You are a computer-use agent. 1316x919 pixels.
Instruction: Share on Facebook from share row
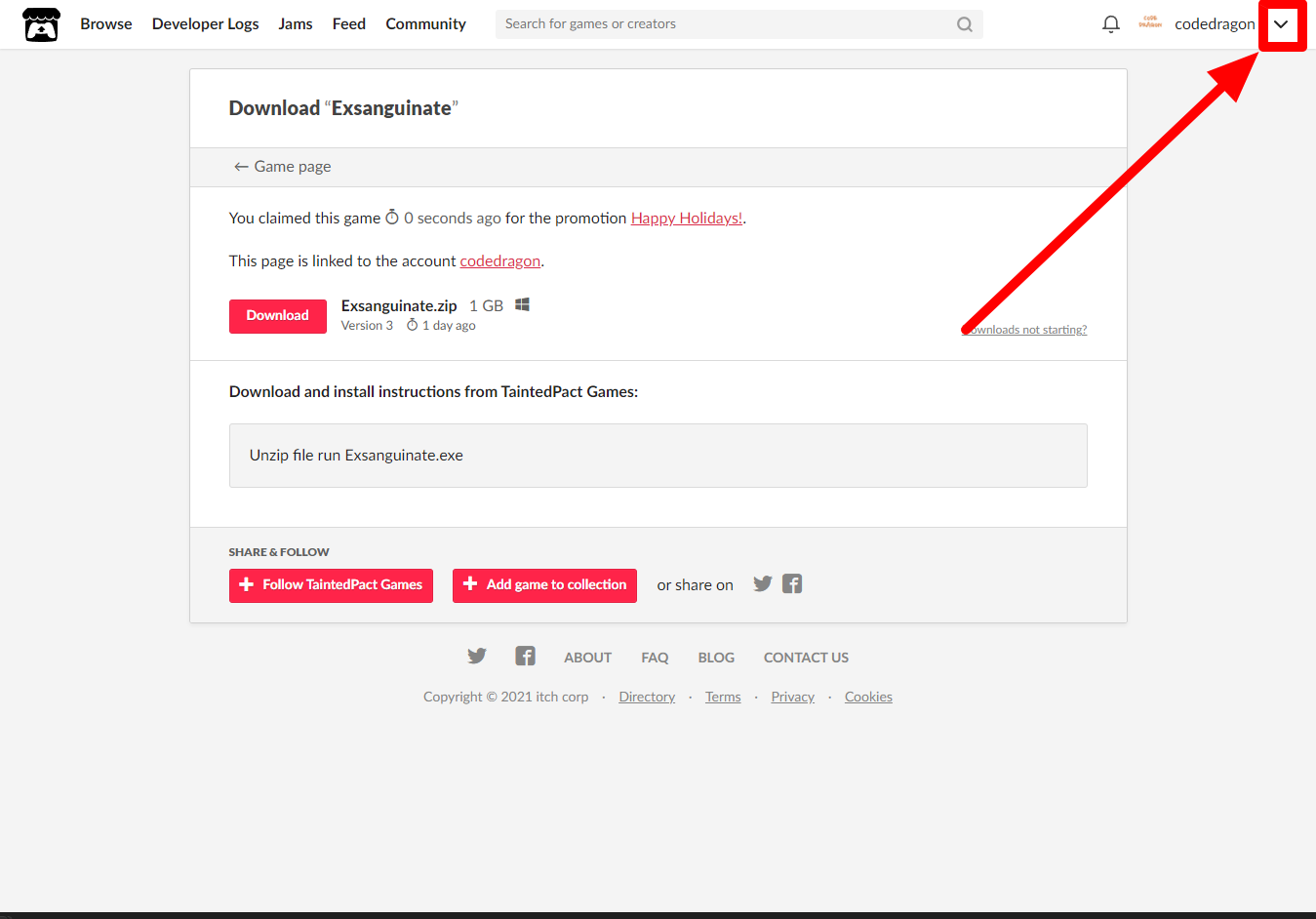pyautogui.click(x=792, y=584)
